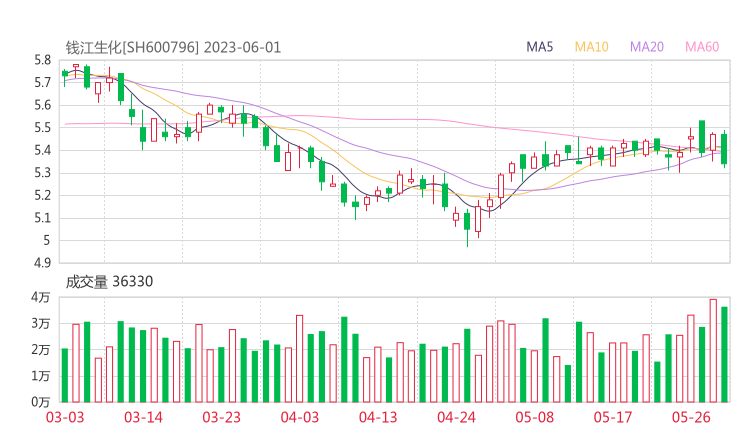Click the 04-03 date label
The image size is (740, 440).
(x=300, y=417)
